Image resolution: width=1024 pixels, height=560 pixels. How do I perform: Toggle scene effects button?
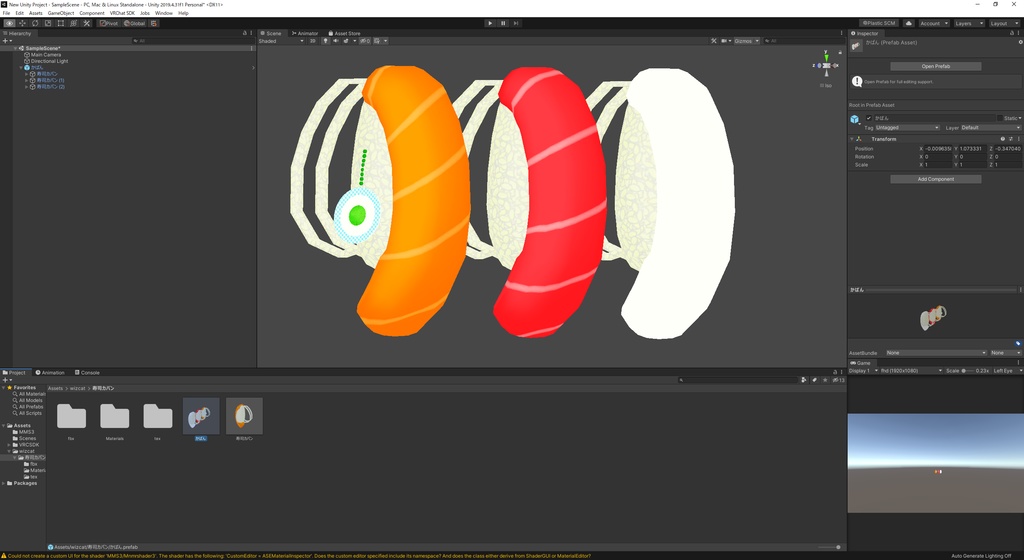346,41
